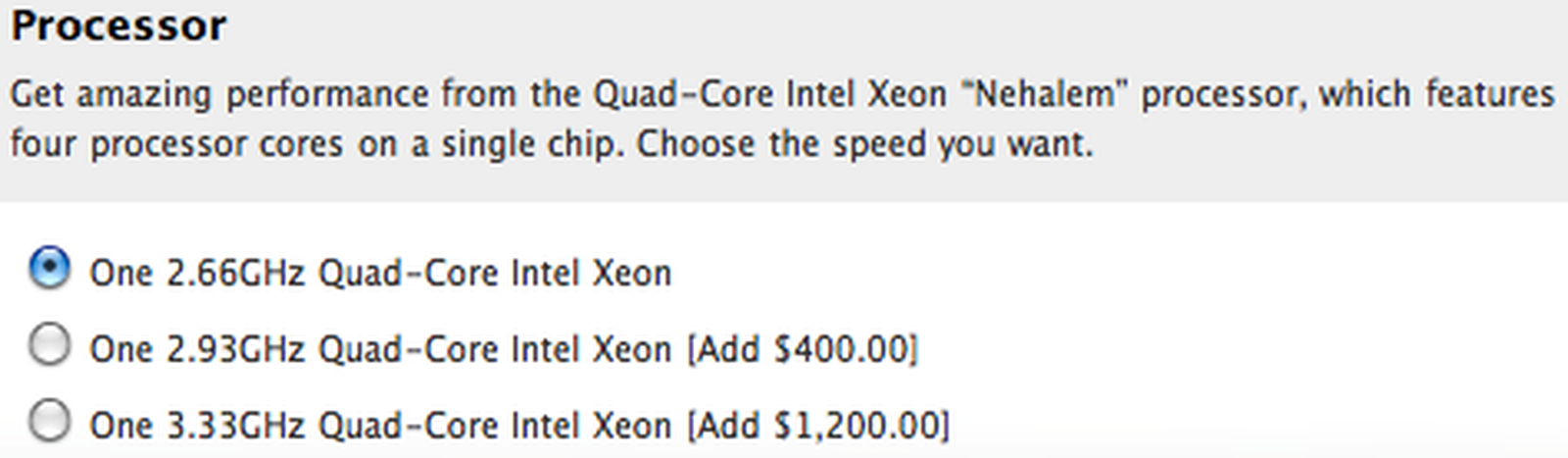Image resolution: width=1568 pixels, height=458 pixels.
Task: Click "four processor cores" in the description
Action: click(176, 144)
